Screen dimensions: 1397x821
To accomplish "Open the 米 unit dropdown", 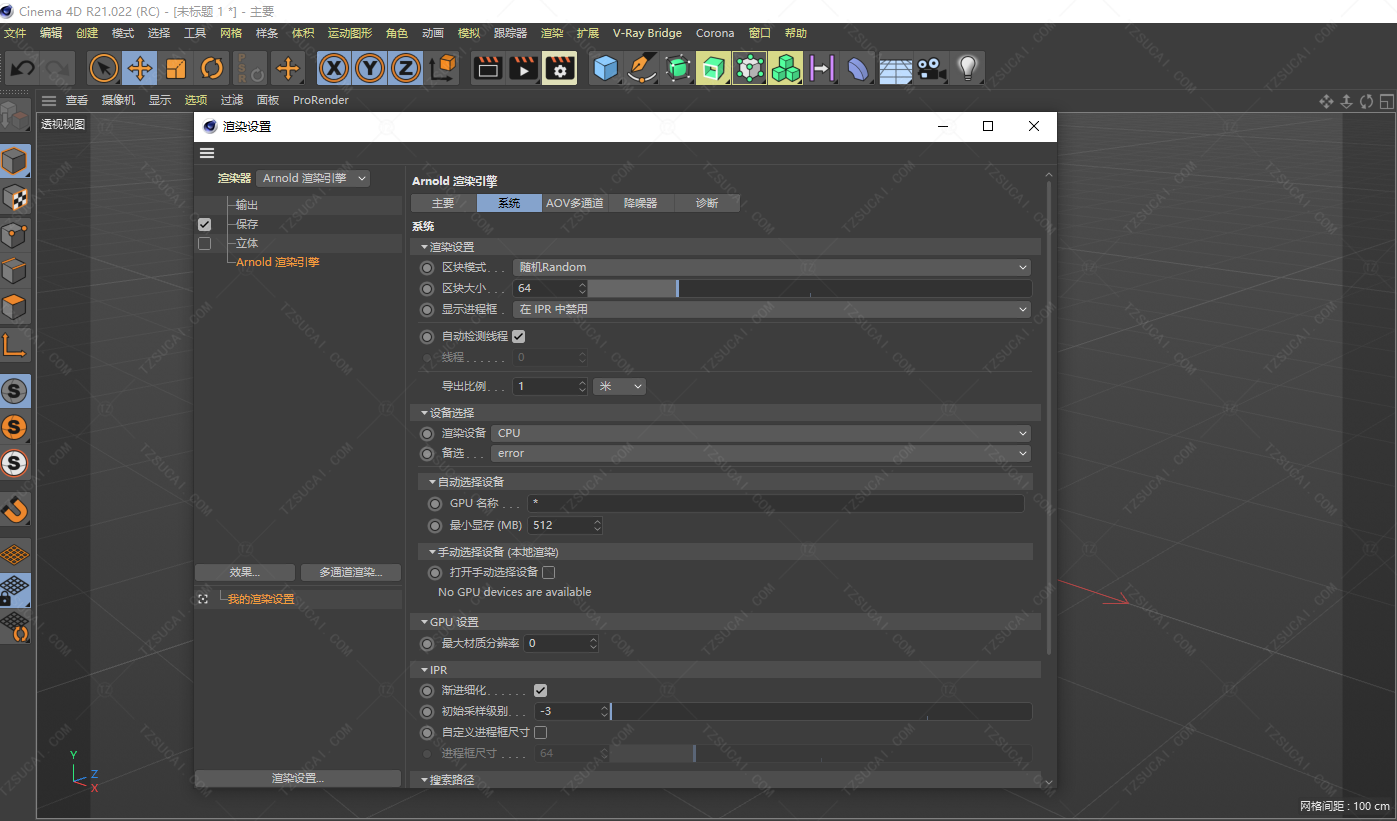I will pyautogui.click(x=619, y=386).
